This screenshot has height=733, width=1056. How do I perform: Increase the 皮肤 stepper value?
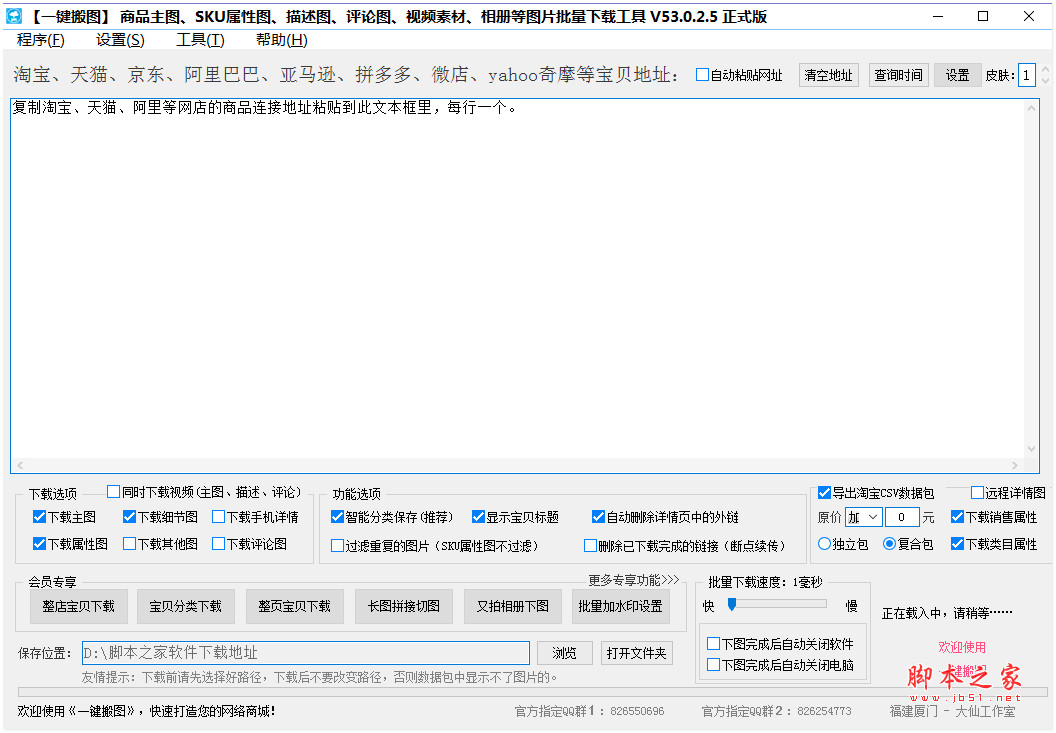click(1045, 69)
